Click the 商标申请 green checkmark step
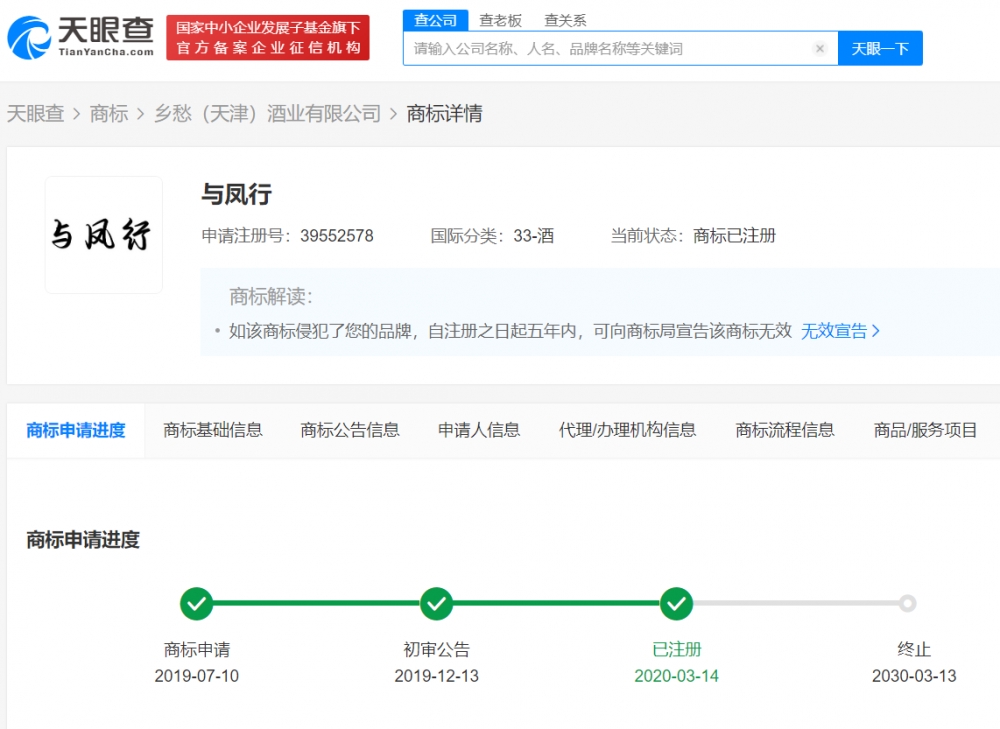 196,603
